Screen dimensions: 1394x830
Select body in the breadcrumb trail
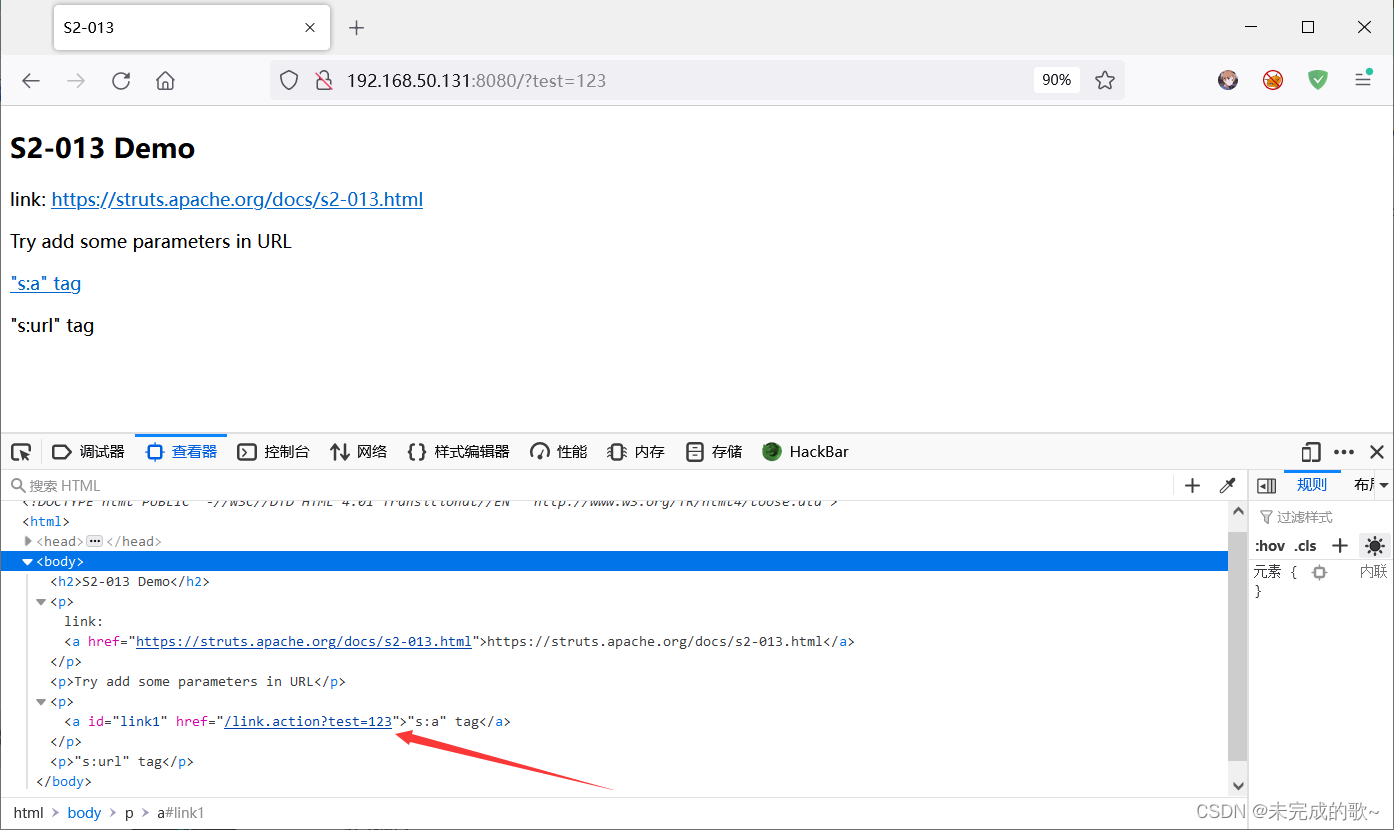click(x=84, y=813)
